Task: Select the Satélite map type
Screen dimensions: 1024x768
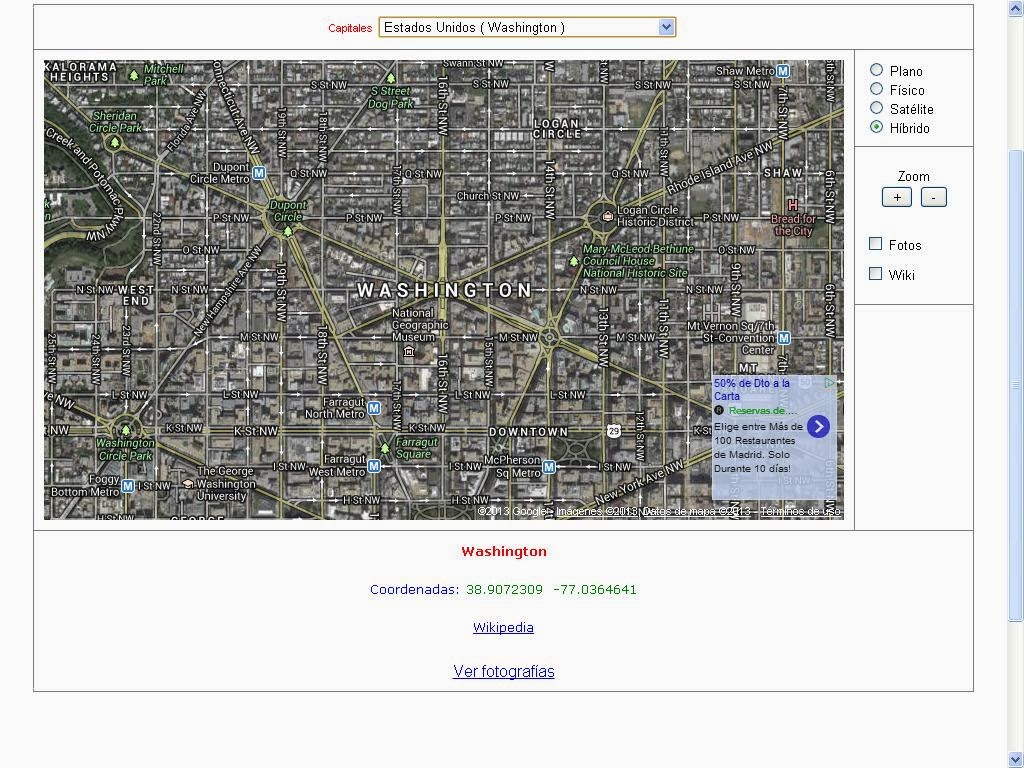Action: click(x=876, y=107)
